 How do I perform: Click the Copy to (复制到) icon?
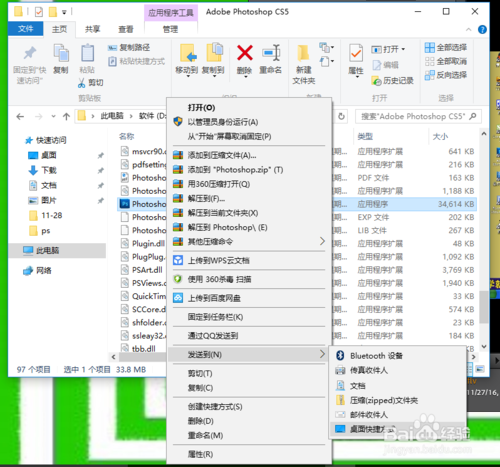tap(214, 53)
